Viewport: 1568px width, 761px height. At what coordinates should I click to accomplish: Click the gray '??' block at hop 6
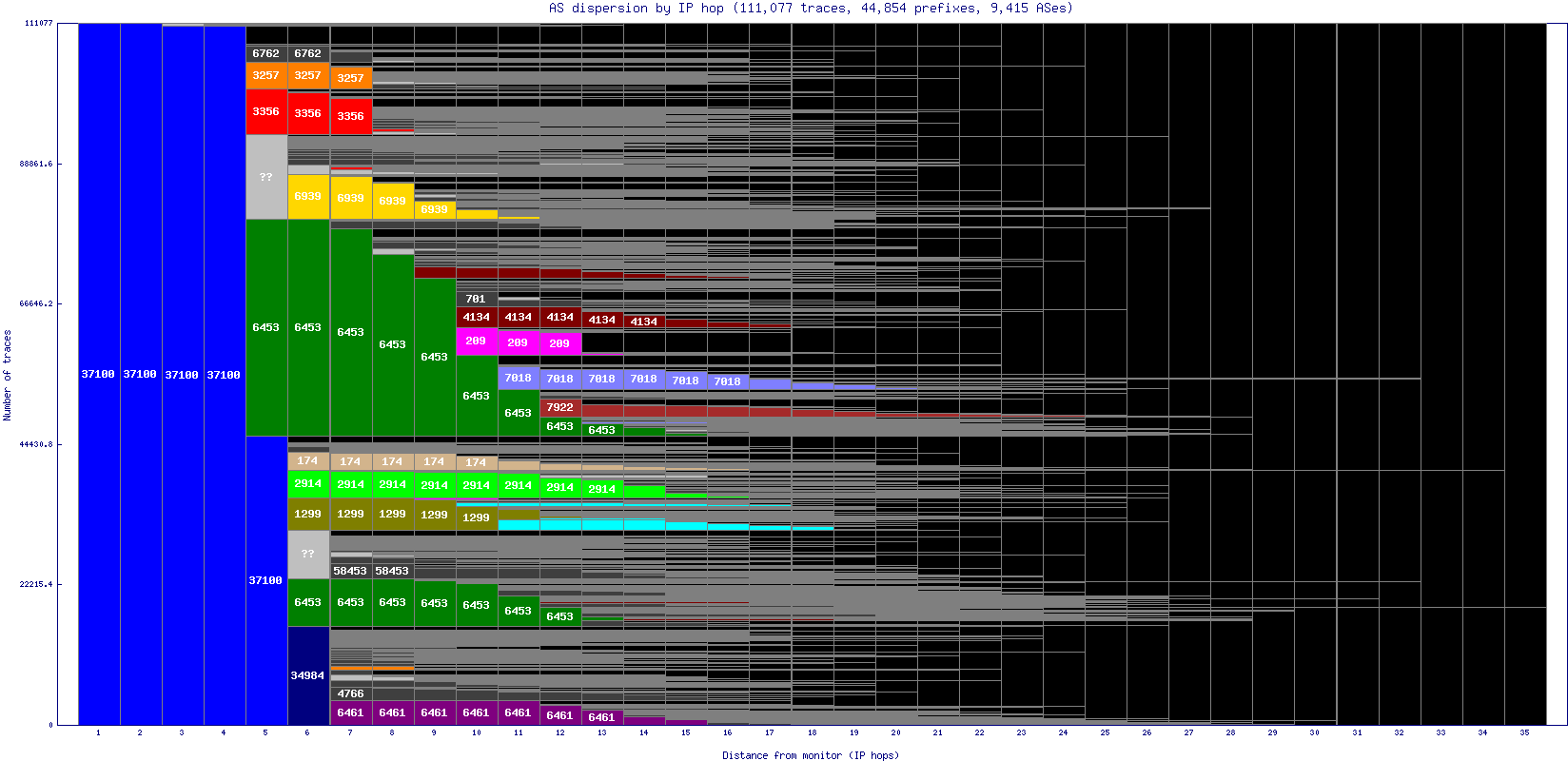pos(308,555)
